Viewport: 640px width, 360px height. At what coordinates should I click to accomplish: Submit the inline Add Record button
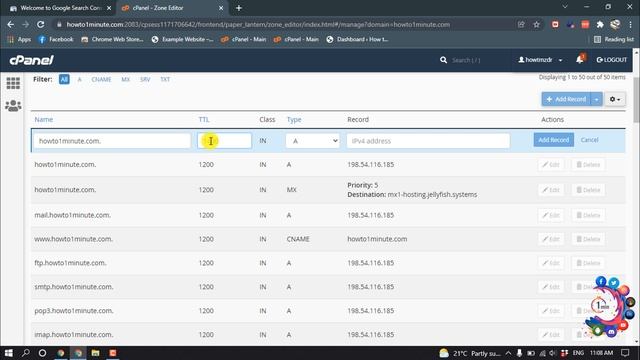553,140
